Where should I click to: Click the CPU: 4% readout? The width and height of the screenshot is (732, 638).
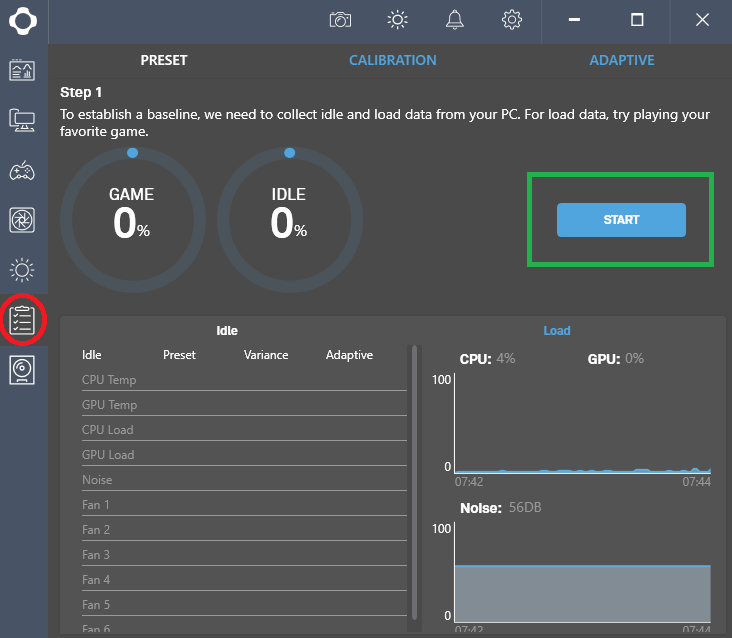click(487, 359)
